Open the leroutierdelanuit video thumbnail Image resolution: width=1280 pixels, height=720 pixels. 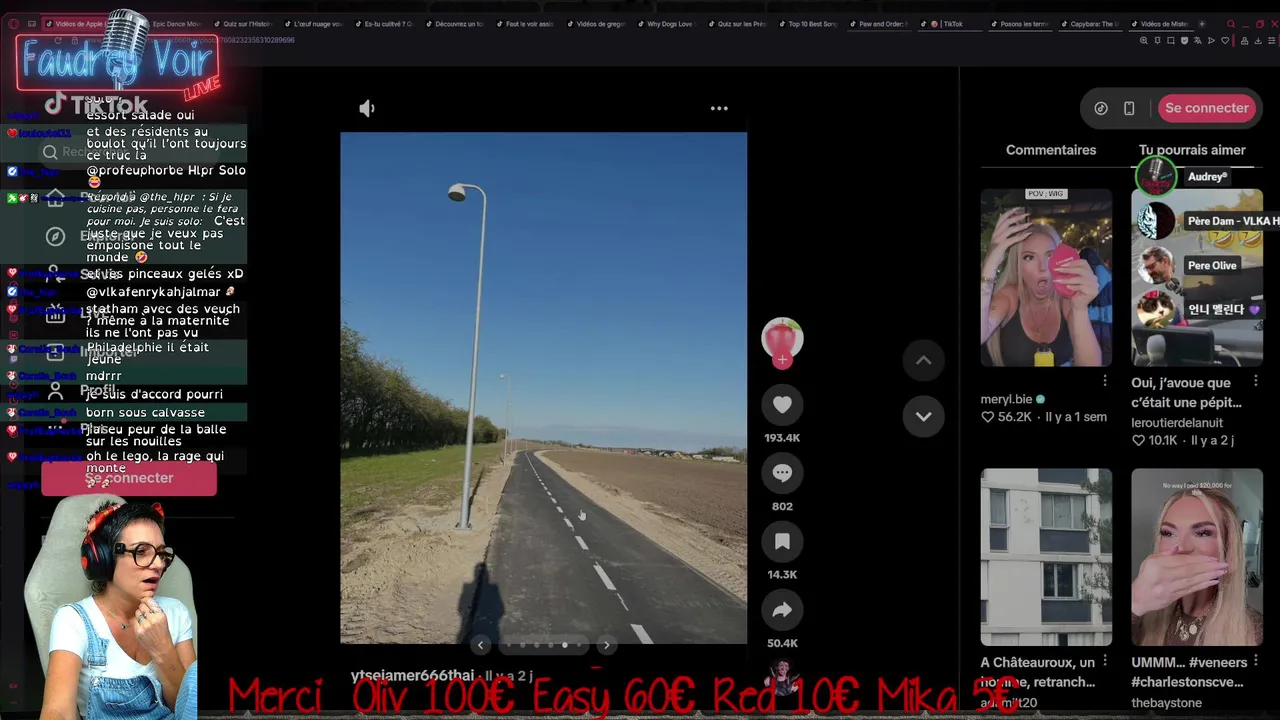1197,278
